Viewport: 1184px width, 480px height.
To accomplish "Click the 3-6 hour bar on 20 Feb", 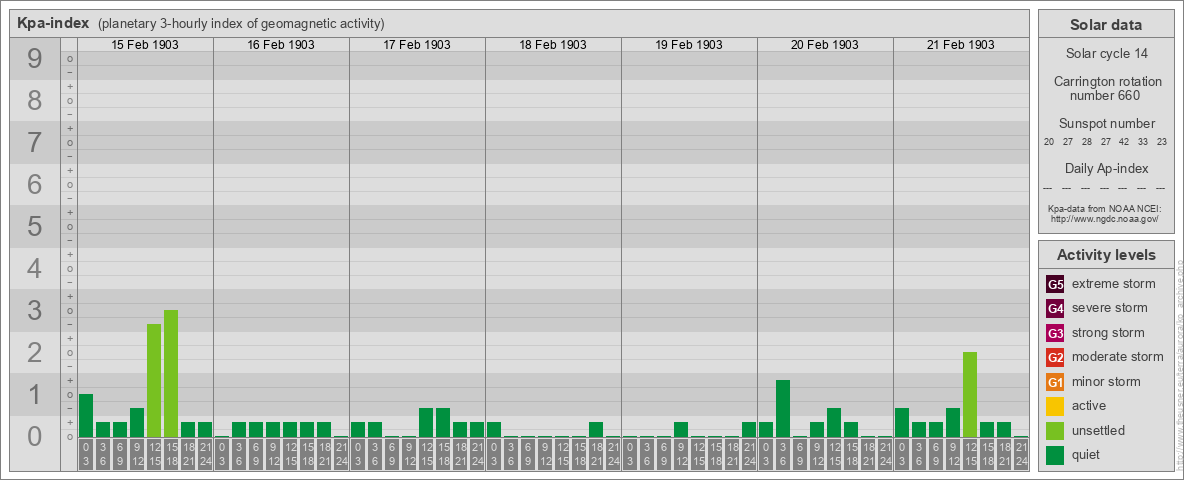I will coord(783,408).
